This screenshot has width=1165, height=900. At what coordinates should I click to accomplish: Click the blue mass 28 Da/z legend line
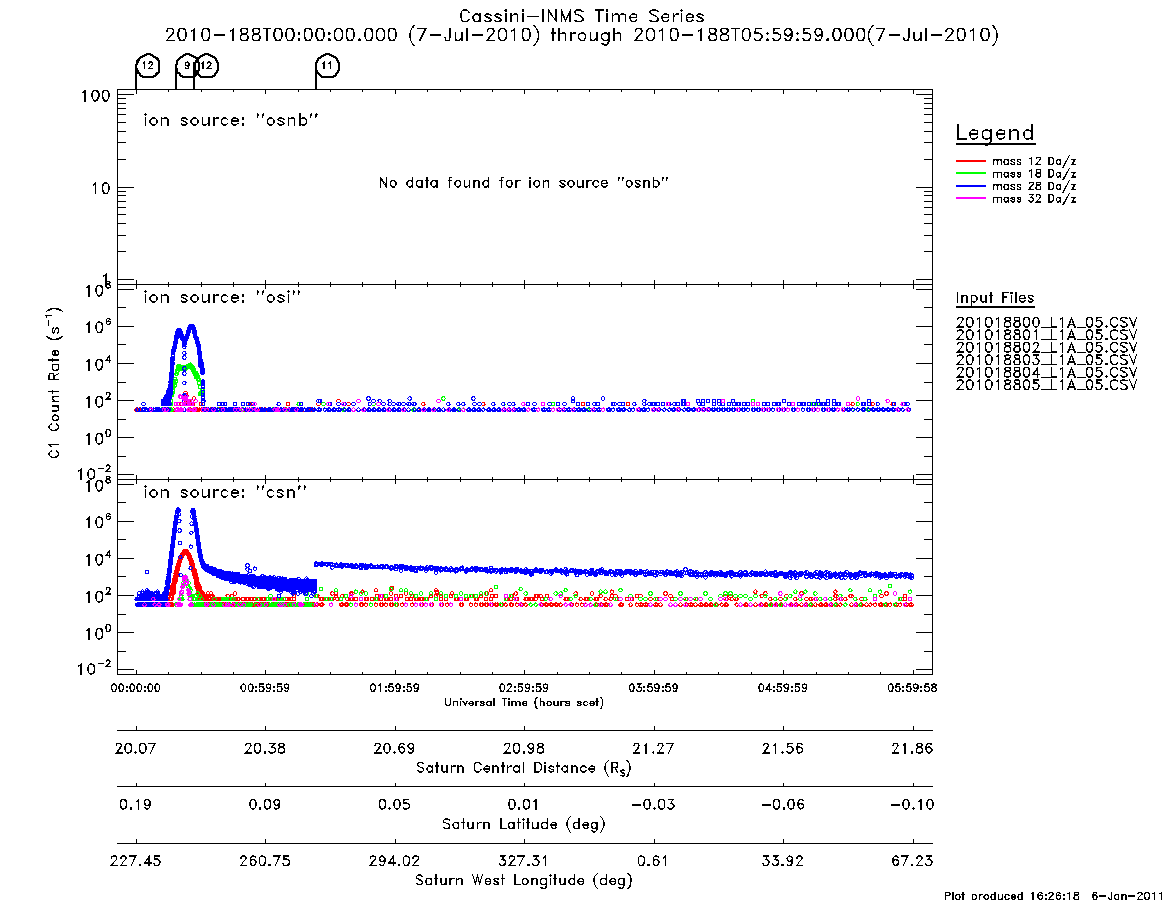[x=970, y=187]
